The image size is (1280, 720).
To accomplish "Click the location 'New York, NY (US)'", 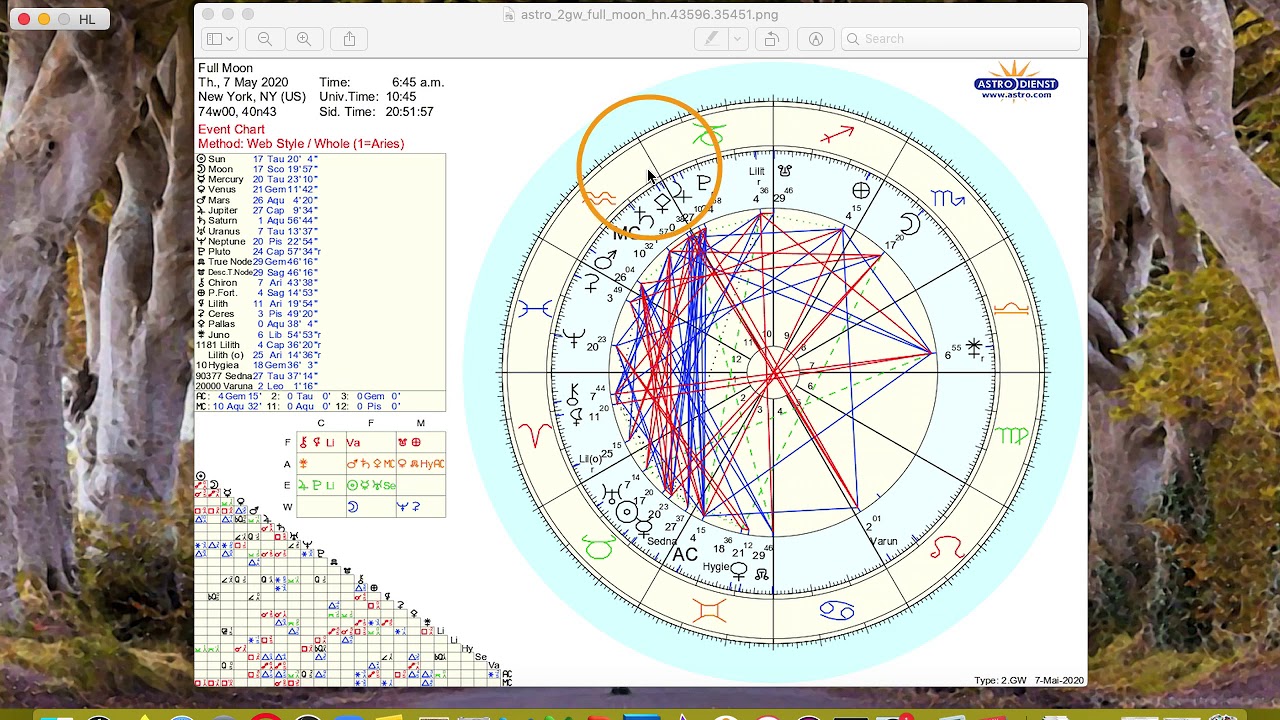I will (x=252, y=97).
